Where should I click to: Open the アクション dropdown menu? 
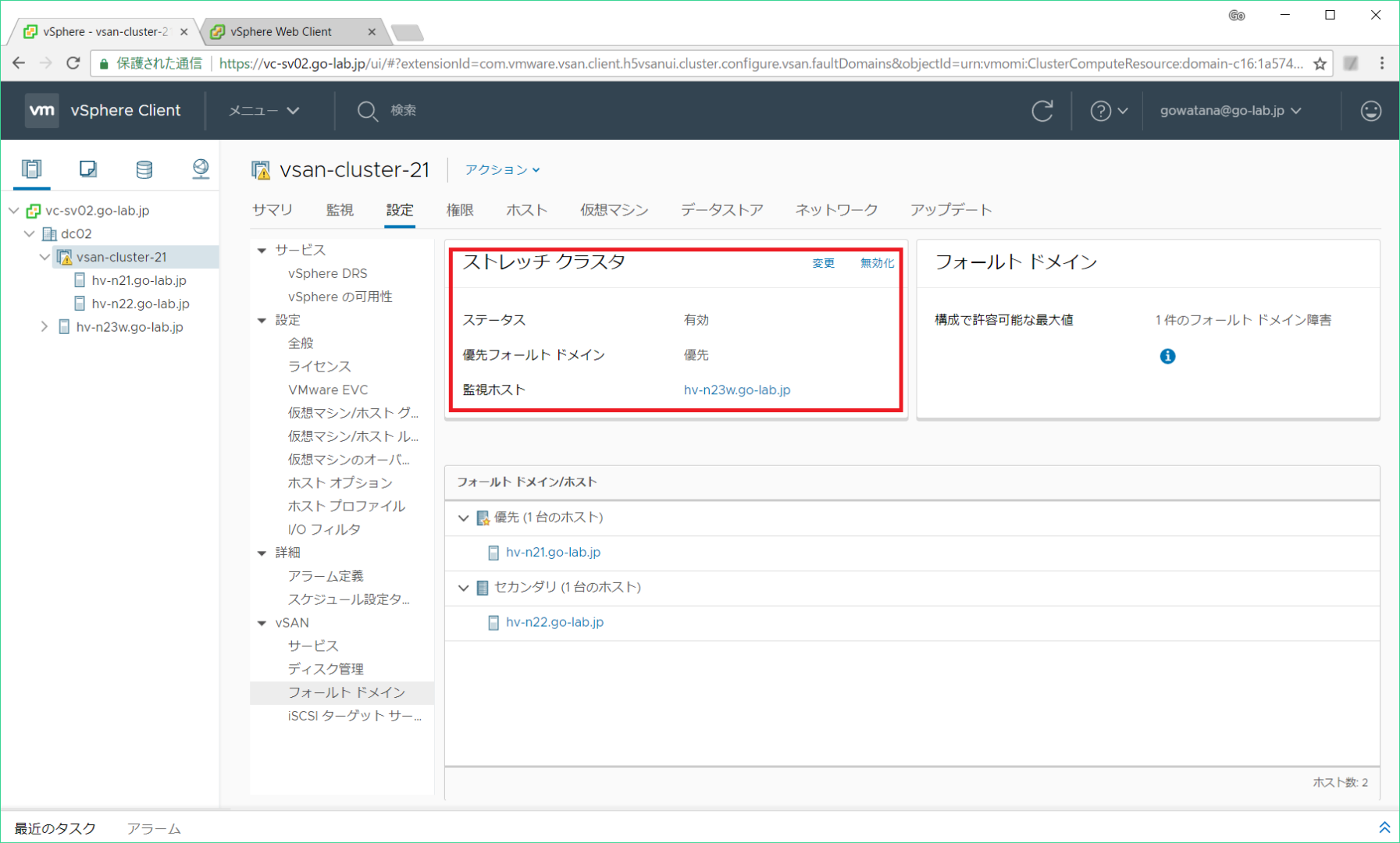pos(502,169)
